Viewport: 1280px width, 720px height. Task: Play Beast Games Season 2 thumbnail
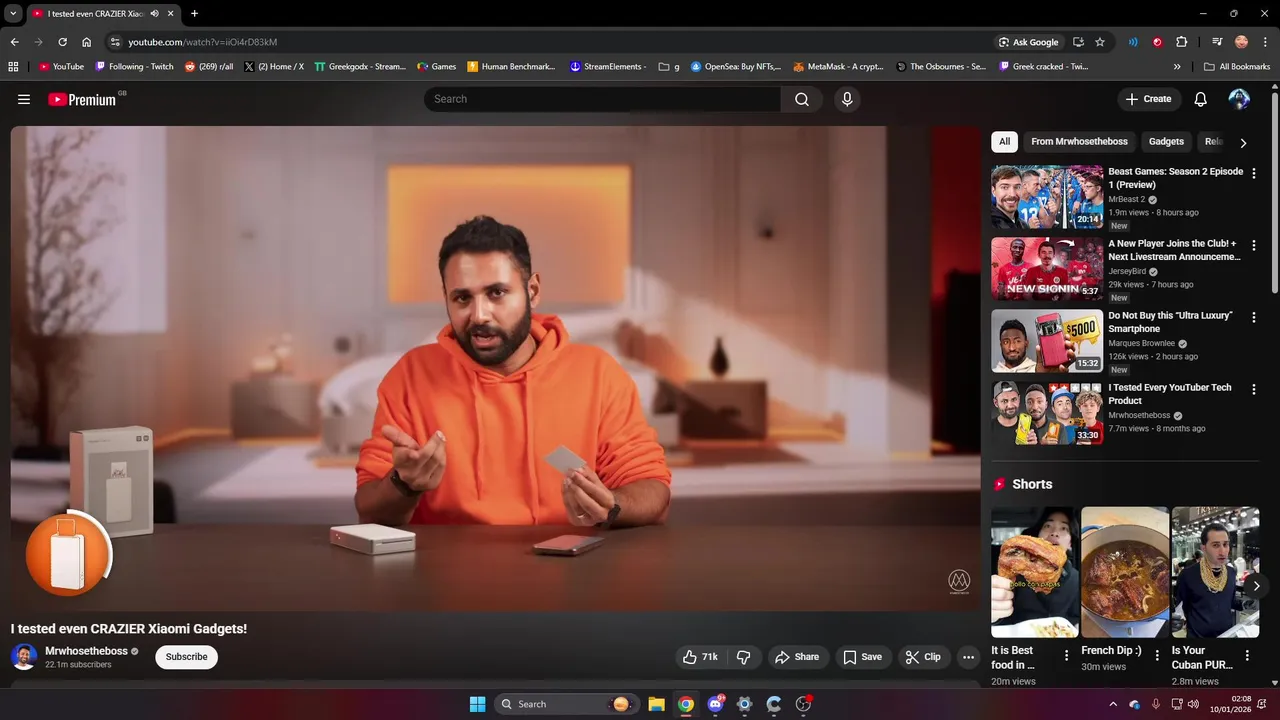1047,197
